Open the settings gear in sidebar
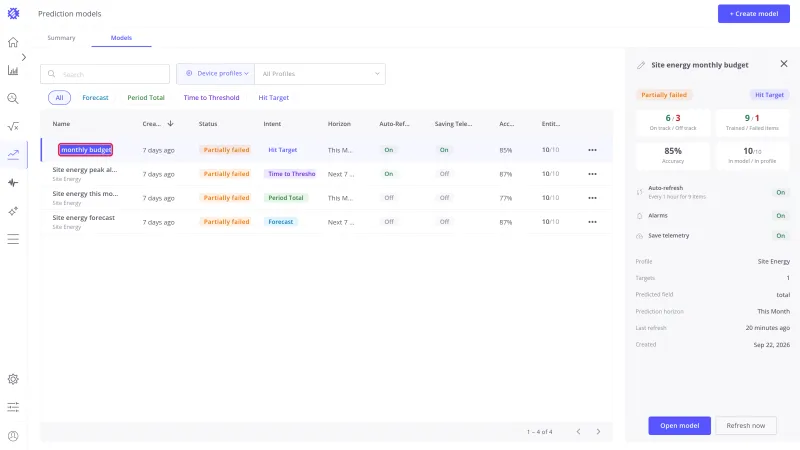The width and height of the screenshot is (800, 450). [x=13, y=379]
